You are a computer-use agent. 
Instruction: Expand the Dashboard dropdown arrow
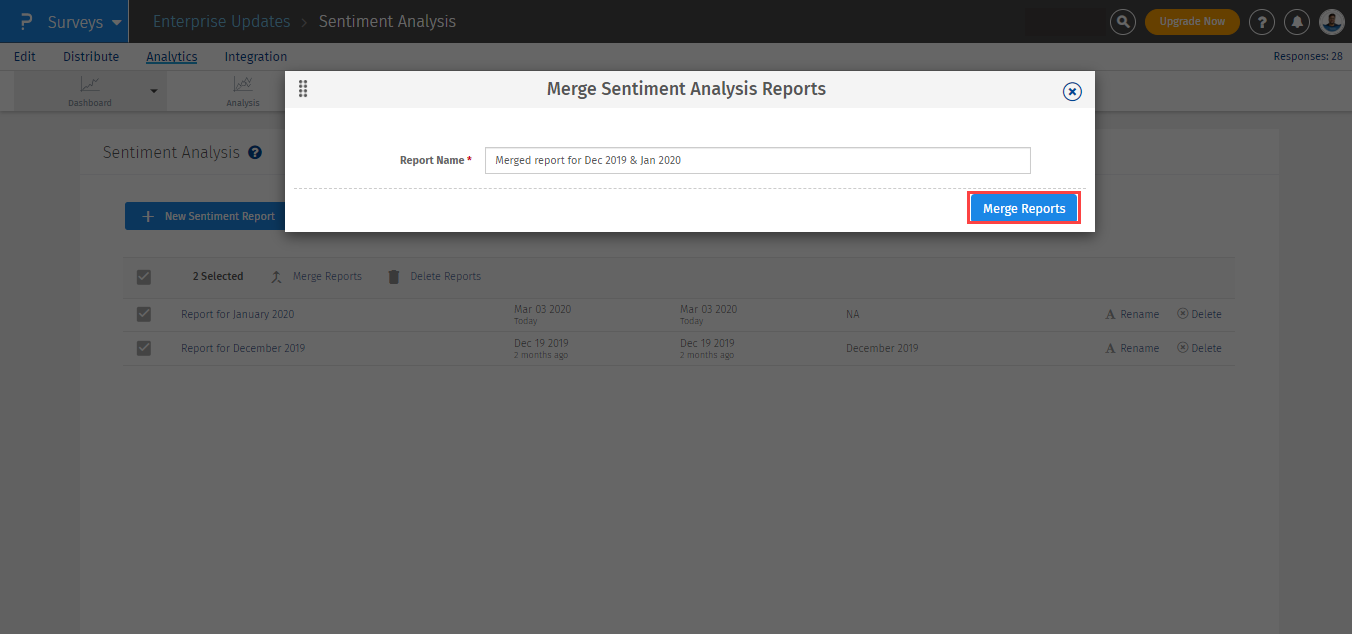[x=154, y=91]
